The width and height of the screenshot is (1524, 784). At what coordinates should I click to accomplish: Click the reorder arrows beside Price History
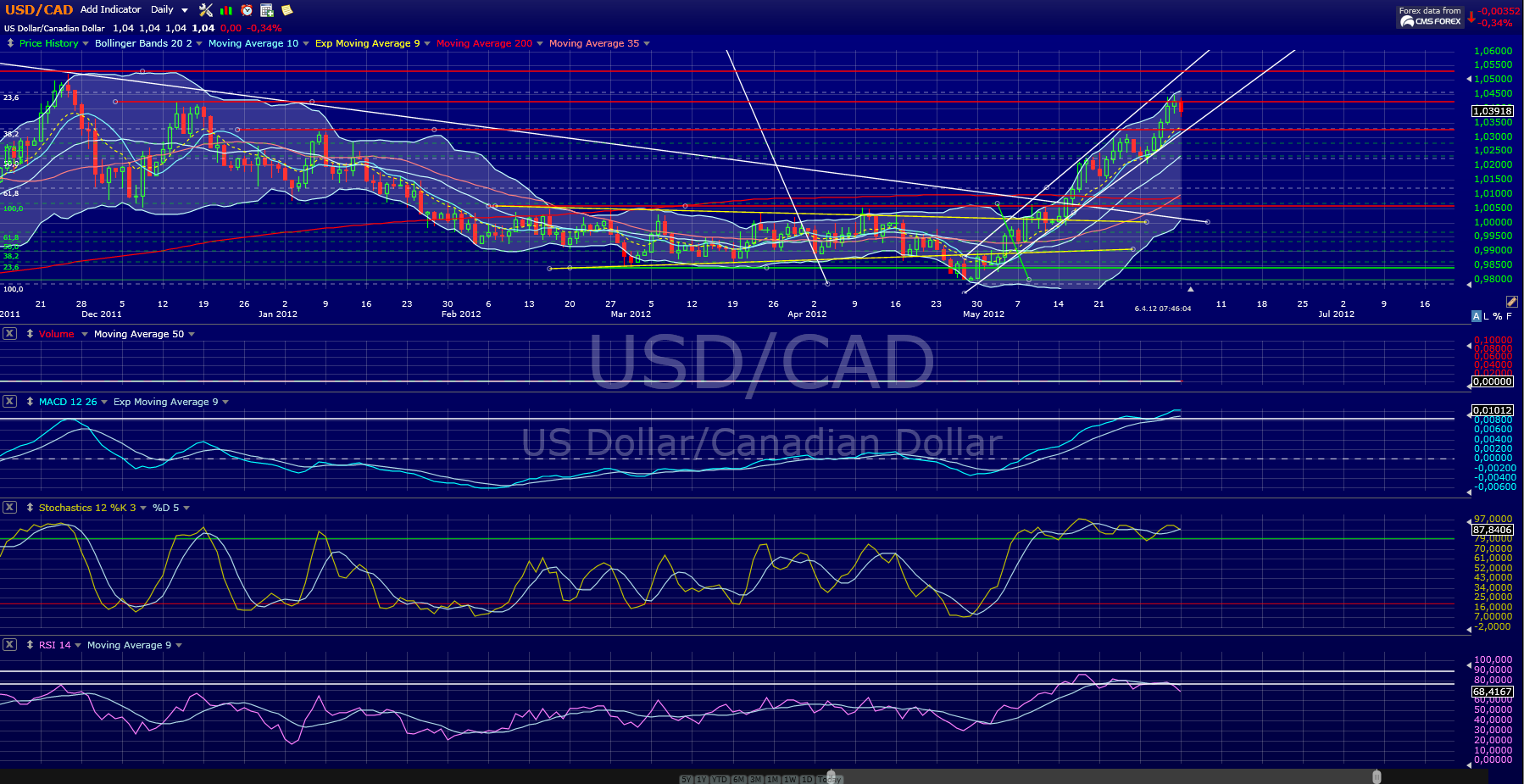click(x=10, y=43)
